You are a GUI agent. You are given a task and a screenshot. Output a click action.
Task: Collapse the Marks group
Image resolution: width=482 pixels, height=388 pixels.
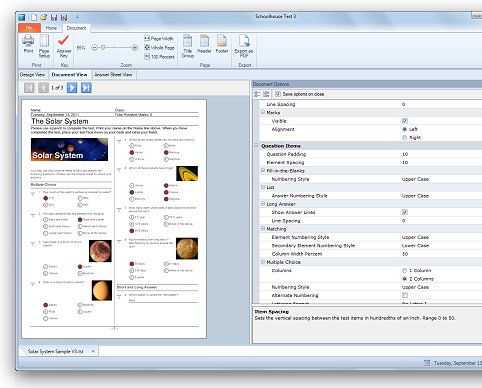point(263,112)
